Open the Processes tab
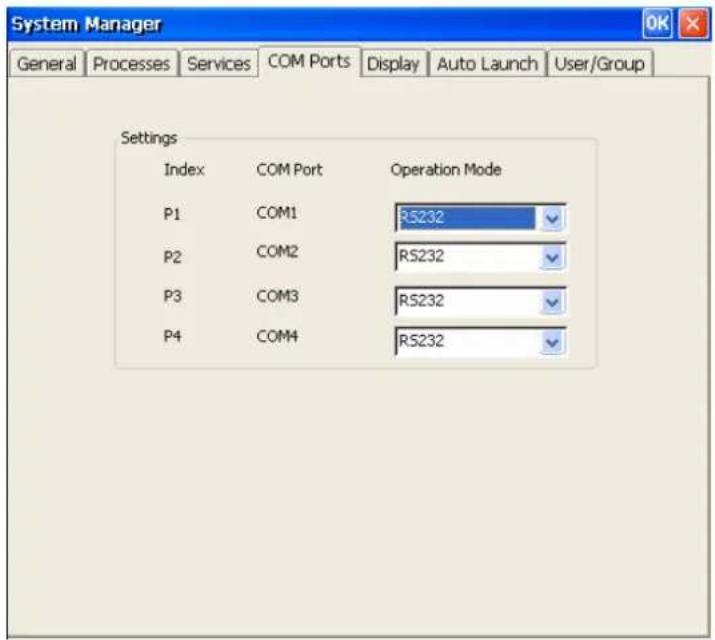 click(131, 63)
